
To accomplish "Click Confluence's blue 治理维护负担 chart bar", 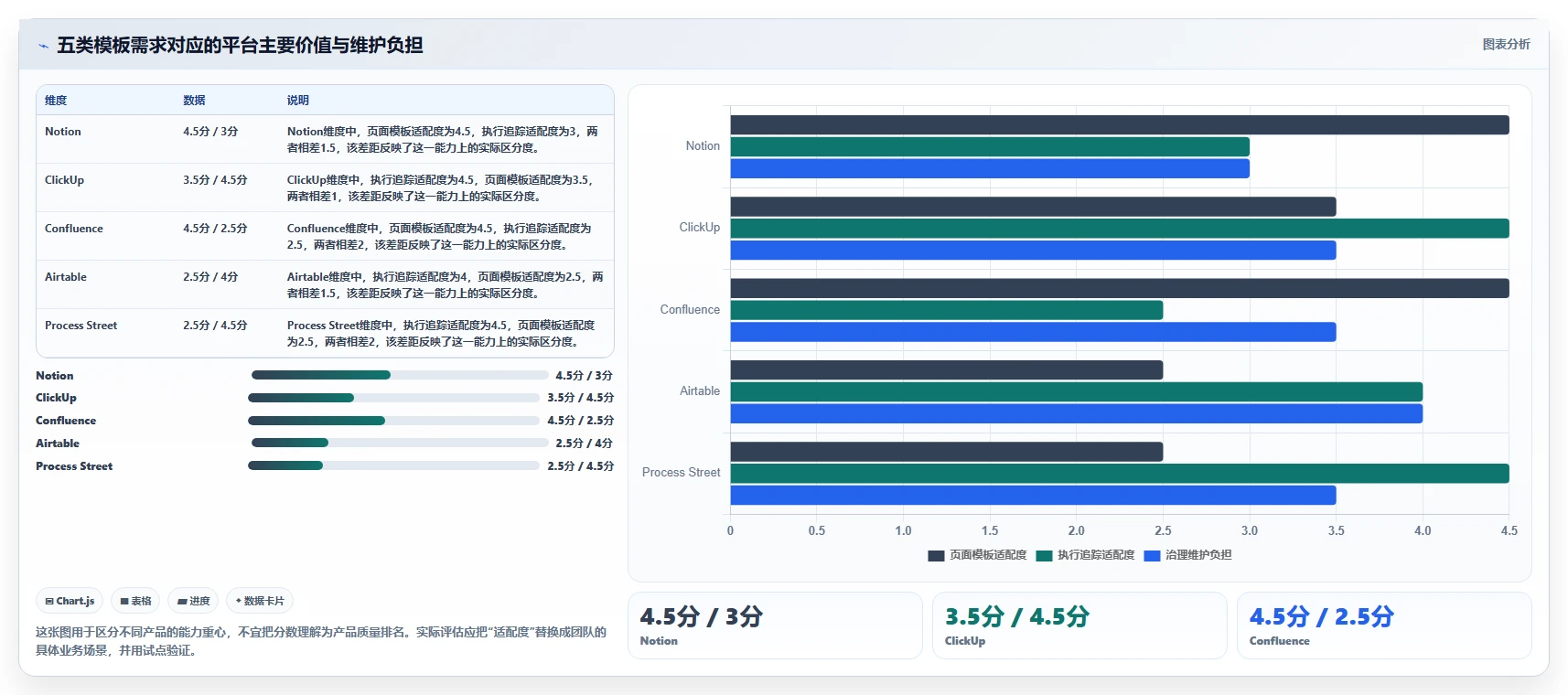I will click(1033, 332).
